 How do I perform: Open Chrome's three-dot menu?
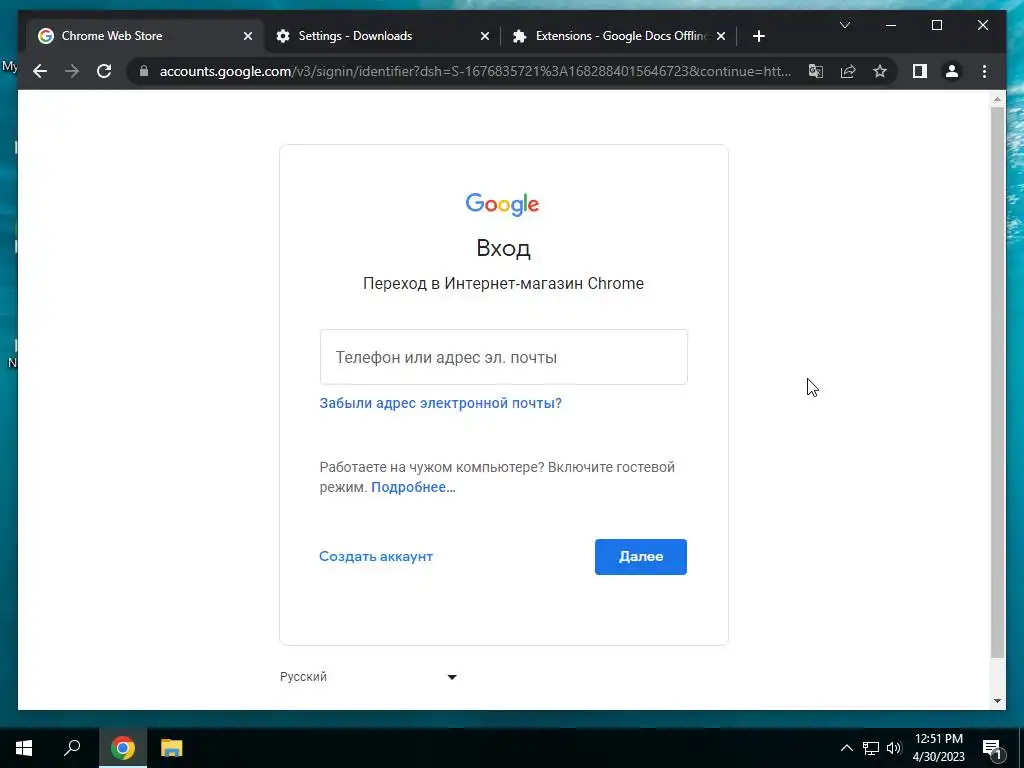(x=984, y=71)
